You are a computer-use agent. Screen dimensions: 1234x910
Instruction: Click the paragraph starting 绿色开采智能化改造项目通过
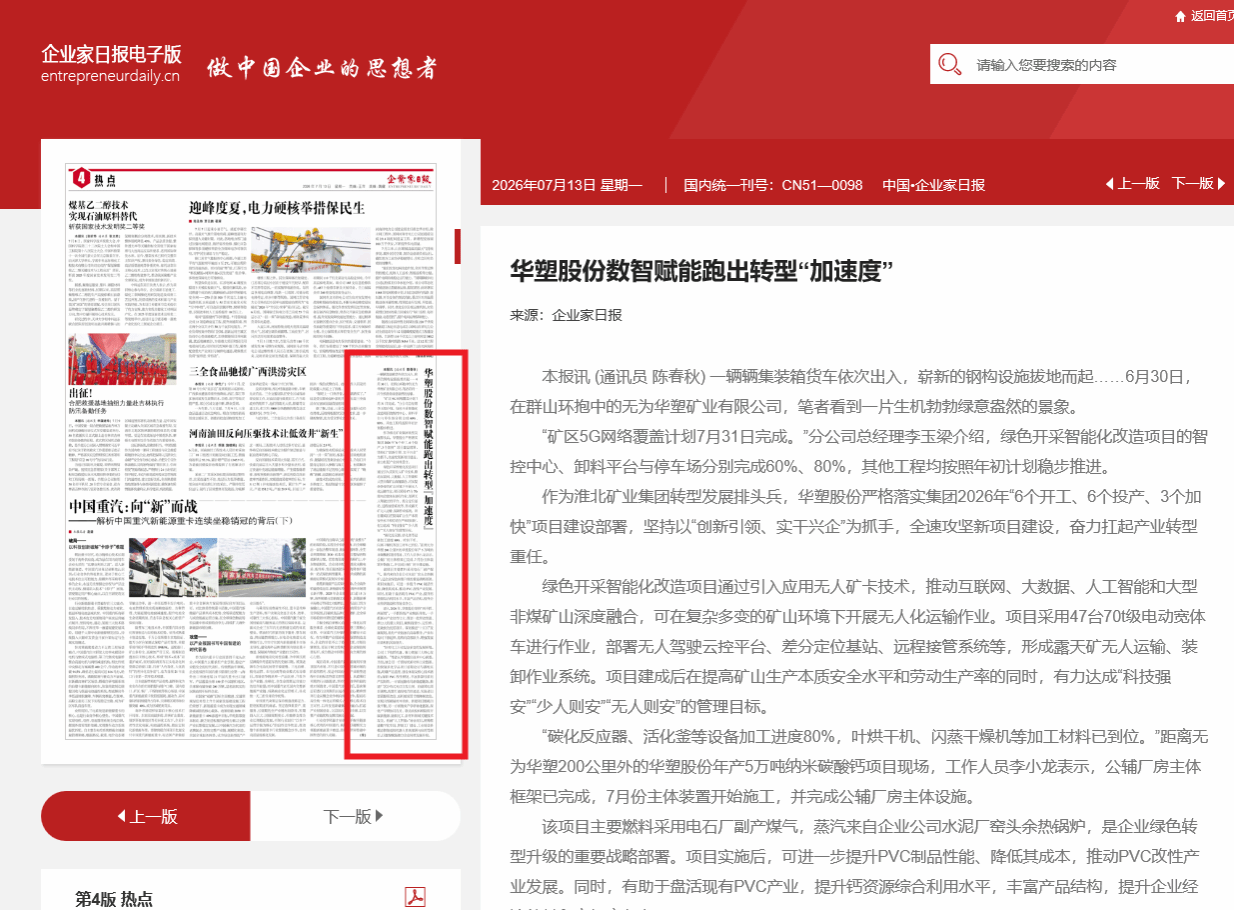858,646
